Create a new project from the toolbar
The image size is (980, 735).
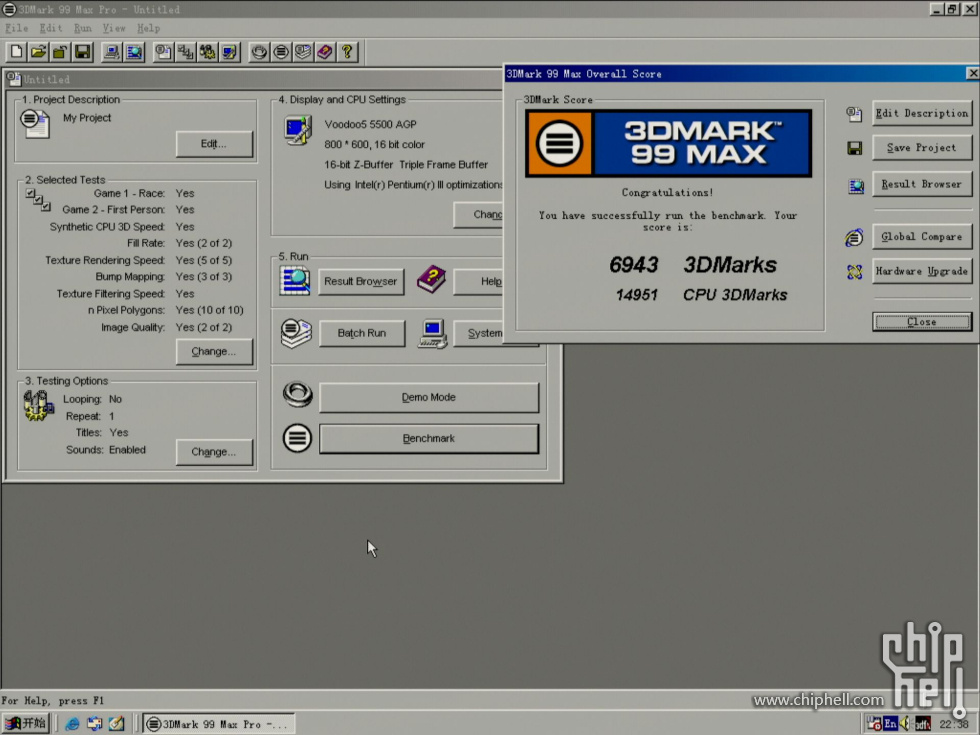16,52
